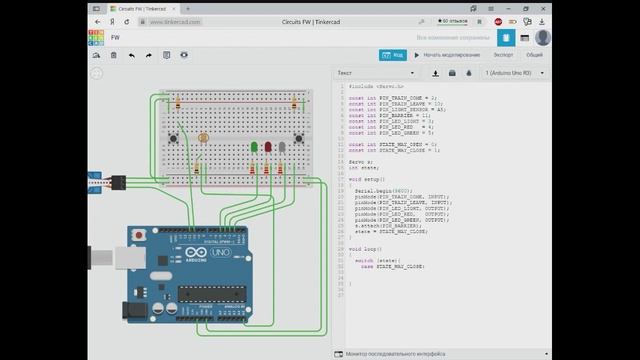Viewport: 640px width, 360px height.
Task: Click code line 'case STATE_WAY_CLOSE:'
Action: pos(393,267)
